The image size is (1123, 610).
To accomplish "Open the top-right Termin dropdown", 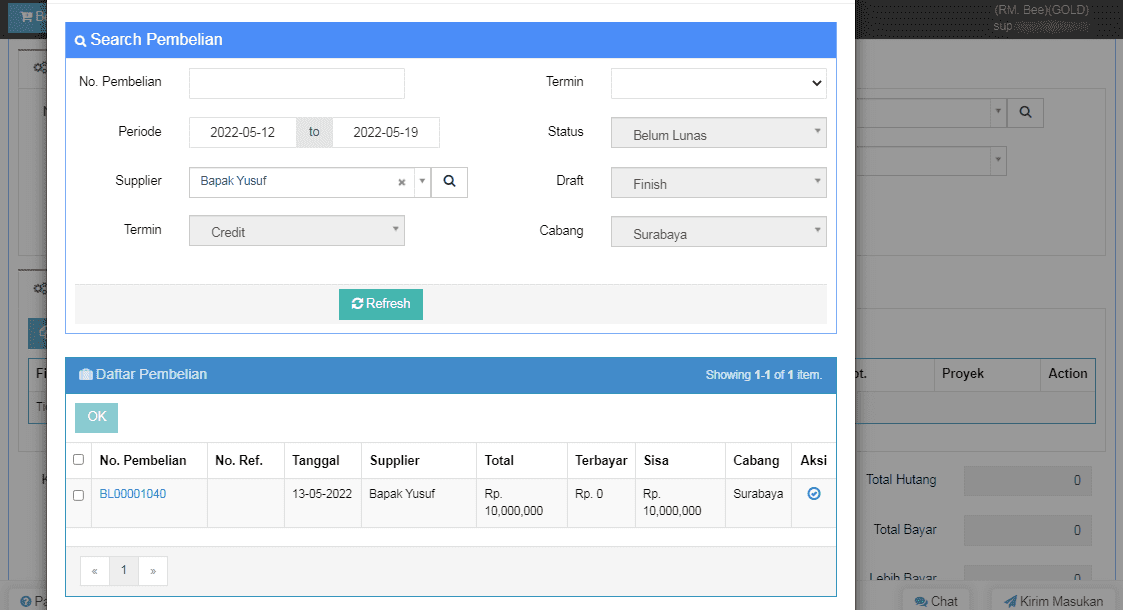I will tap(718, 83).
